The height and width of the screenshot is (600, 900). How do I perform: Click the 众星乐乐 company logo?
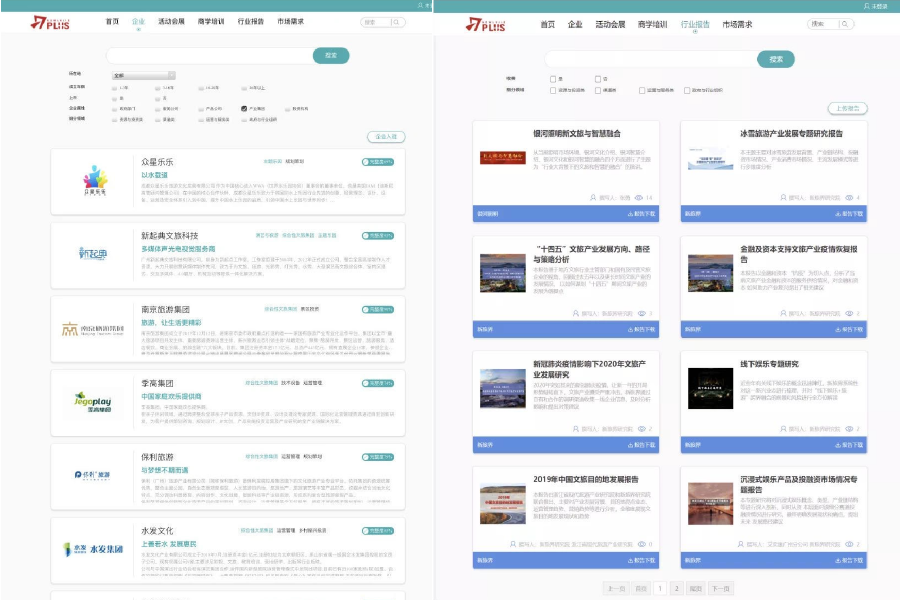click(95, 181)
